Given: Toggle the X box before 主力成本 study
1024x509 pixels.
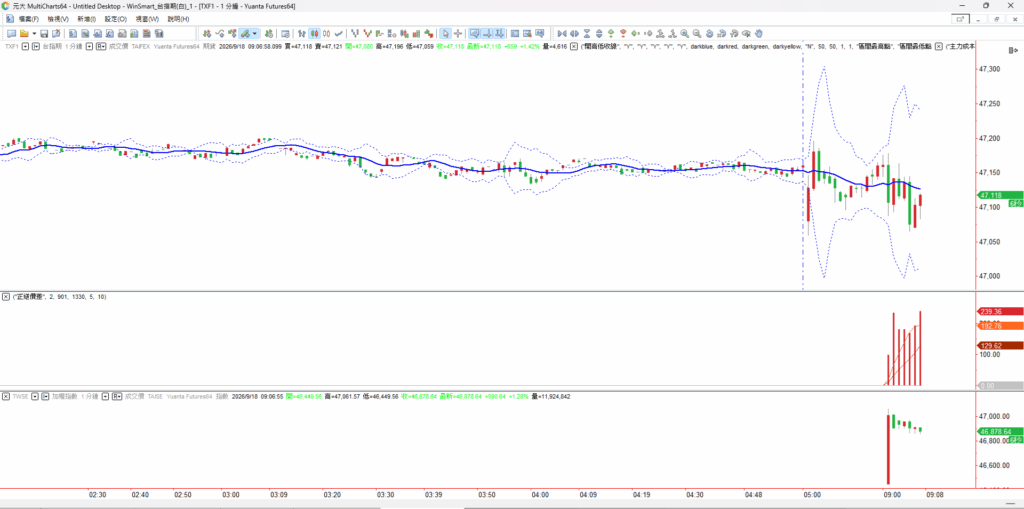Looking at the screenshot, I should 938,46.
